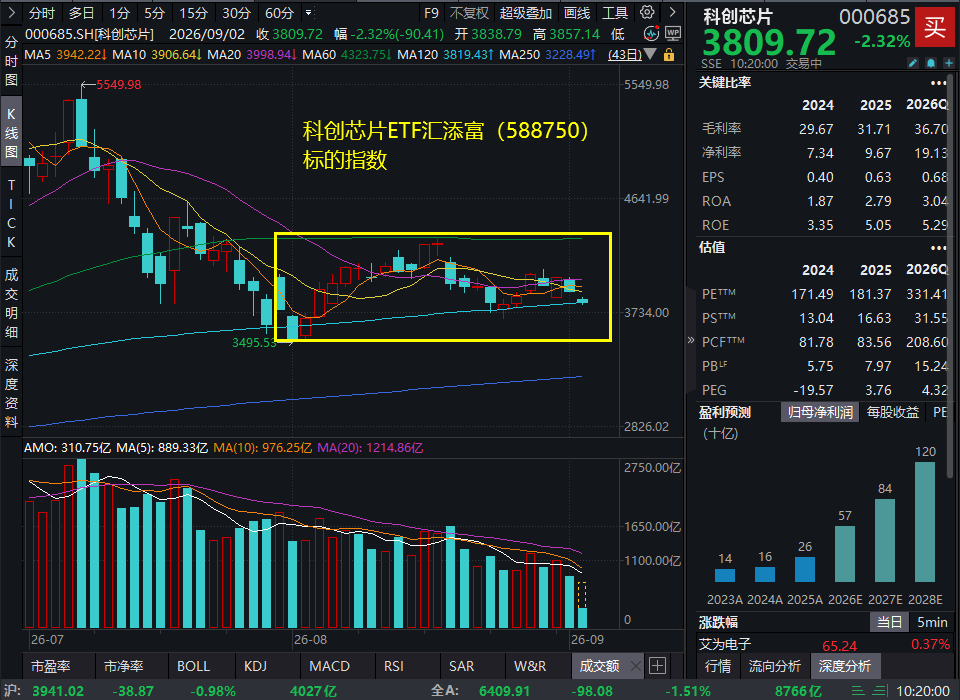Image resolution: width=960 pixels, height=700 pixels.
Task: Open 关键比率 more options dots
Action: [x=938, y=83]
